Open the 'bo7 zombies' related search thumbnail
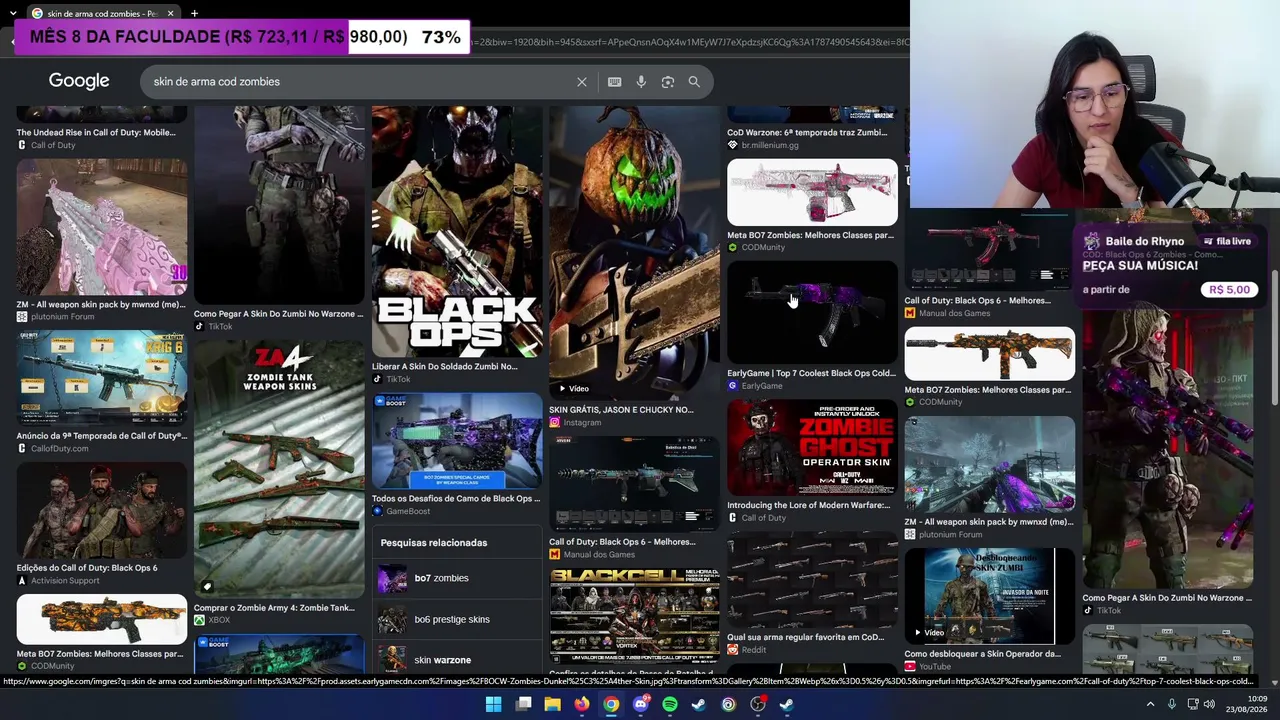The image size is (1280, 720). tap(392, 578)
